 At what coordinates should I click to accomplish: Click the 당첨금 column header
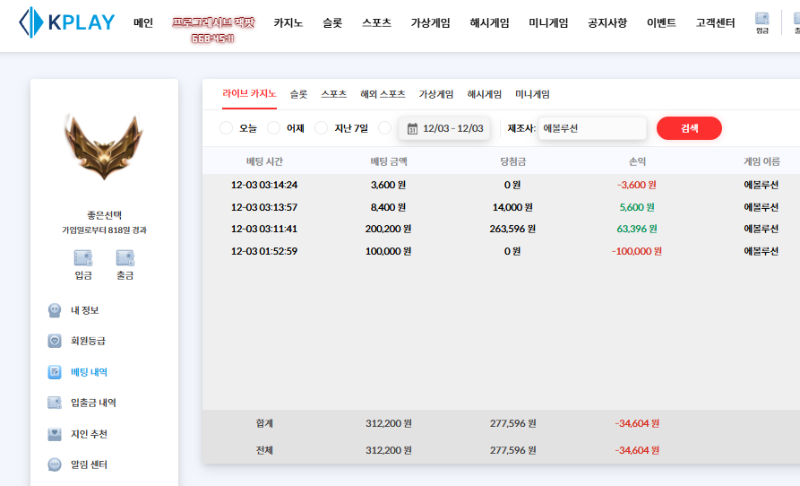[x=513, y=161]
